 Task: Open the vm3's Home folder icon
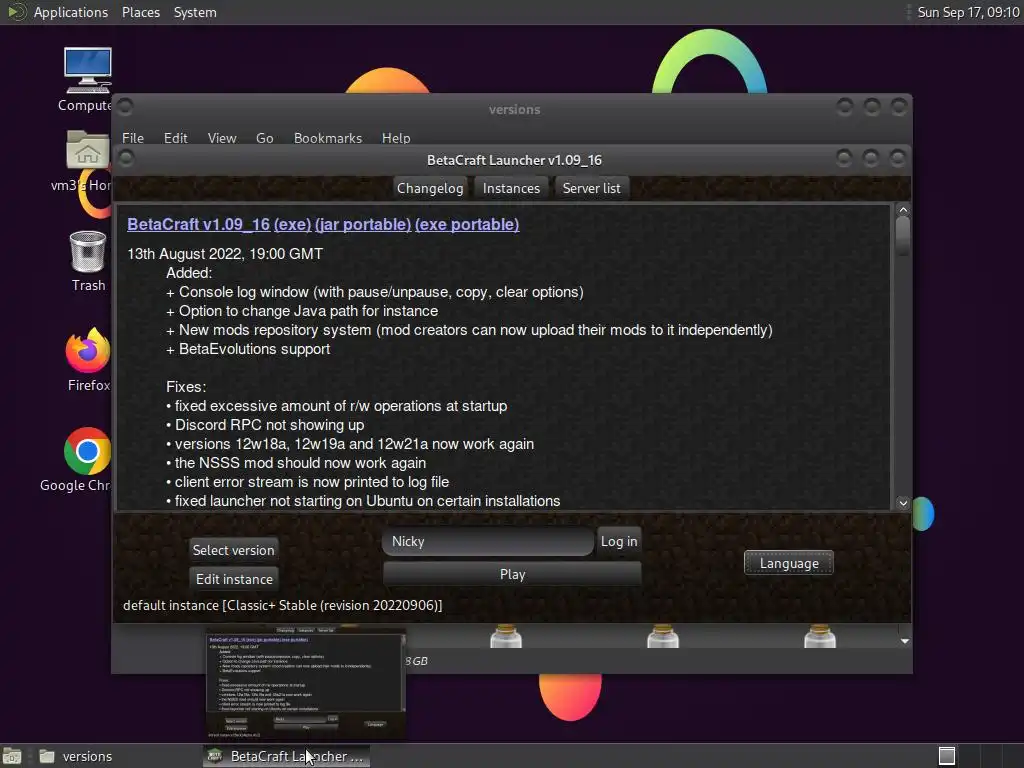(x=87, y=150)
